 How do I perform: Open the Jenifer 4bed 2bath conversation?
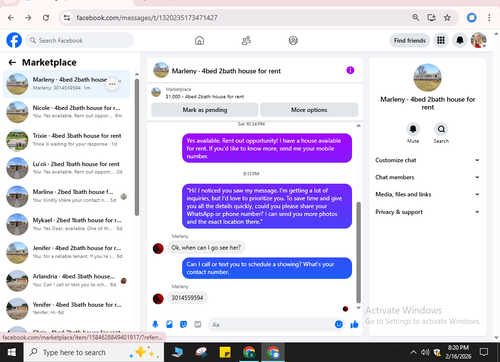[67, 253]
